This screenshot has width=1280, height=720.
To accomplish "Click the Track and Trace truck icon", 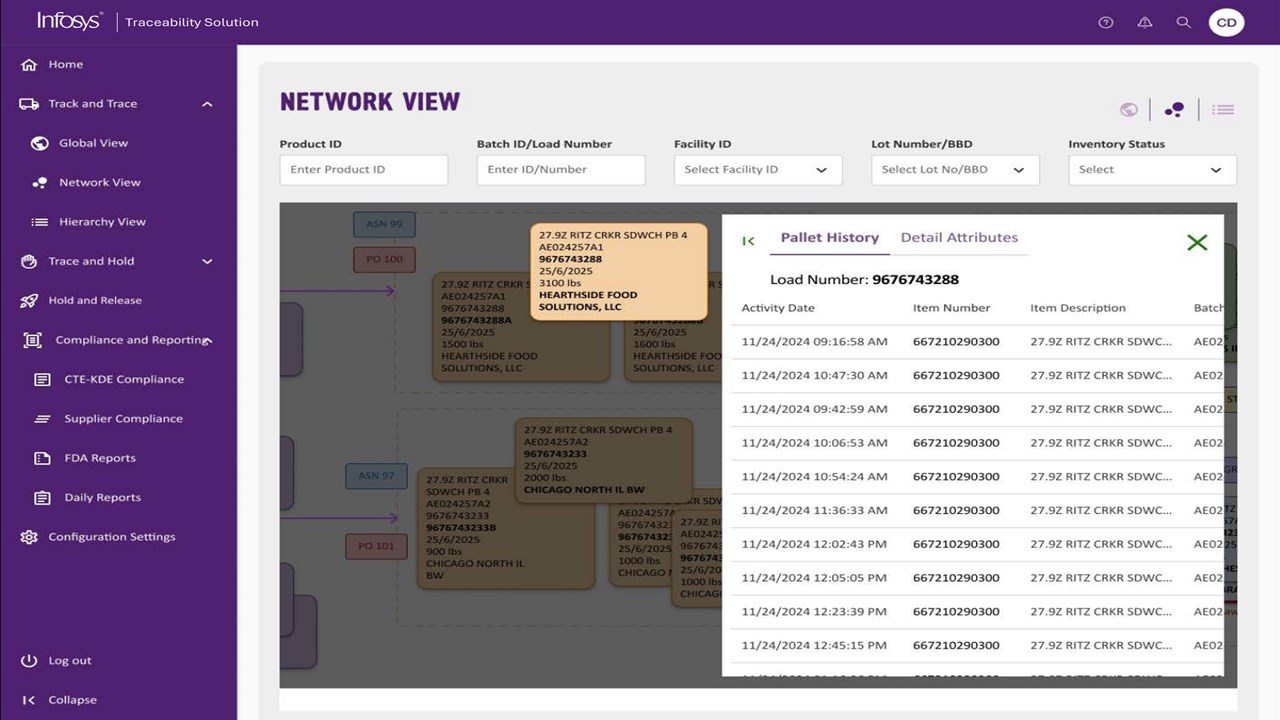I will [x=29, y=104].
